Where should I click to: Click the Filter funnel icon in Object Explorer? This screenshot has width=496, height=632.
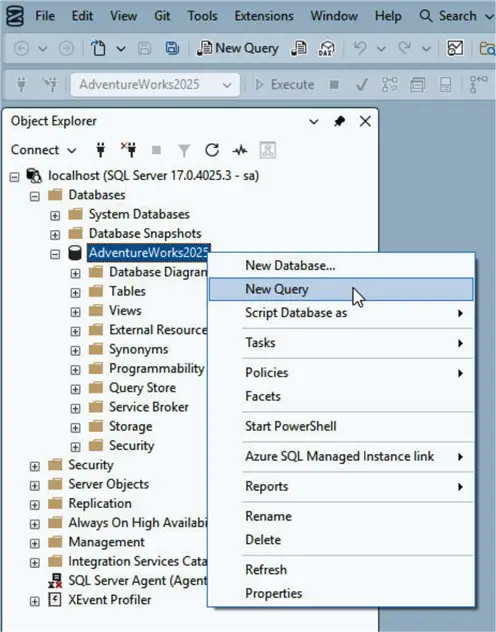point(184,151)
